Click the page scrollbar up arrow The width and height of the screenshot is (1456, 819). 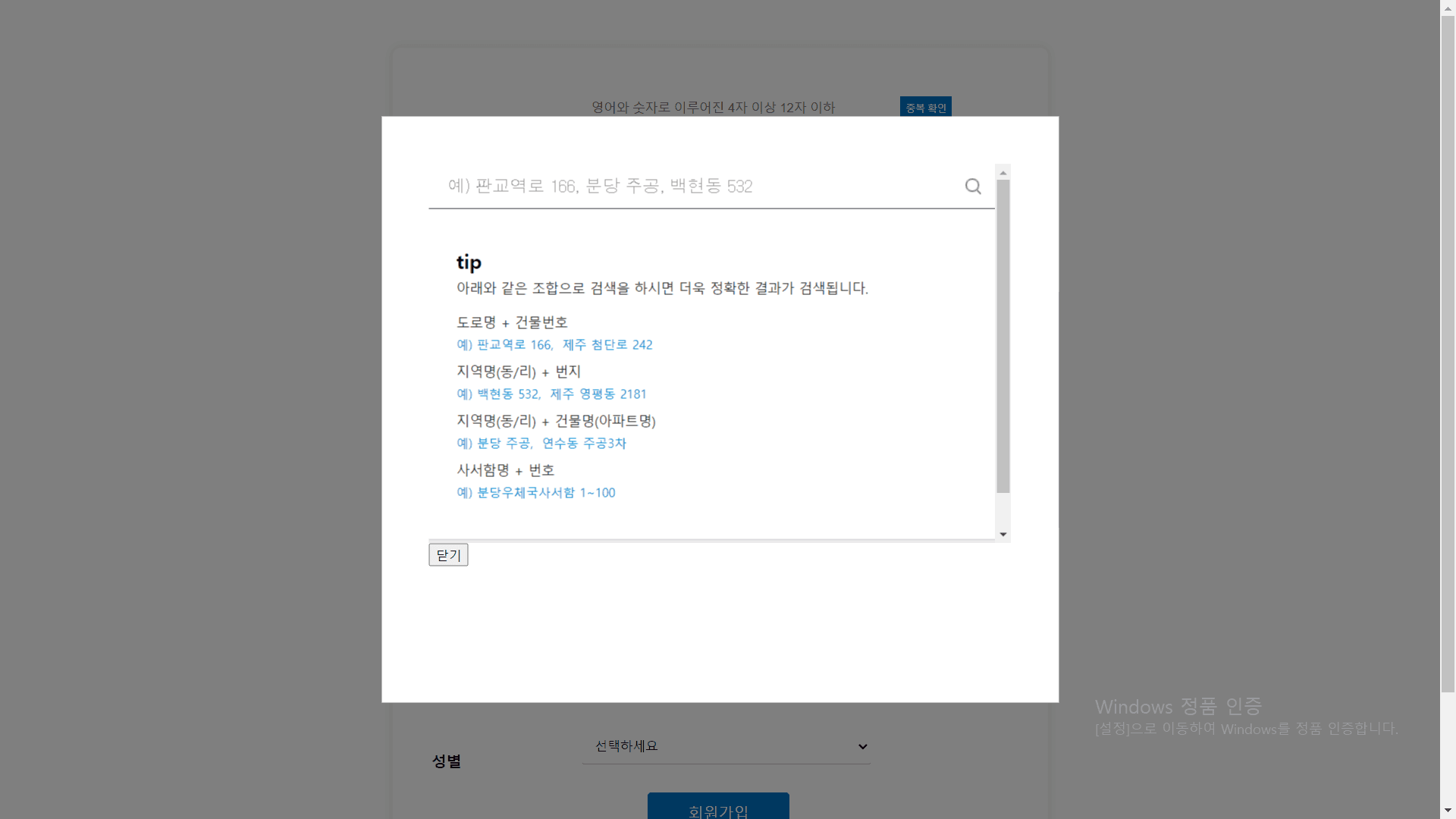[1448, 7]
